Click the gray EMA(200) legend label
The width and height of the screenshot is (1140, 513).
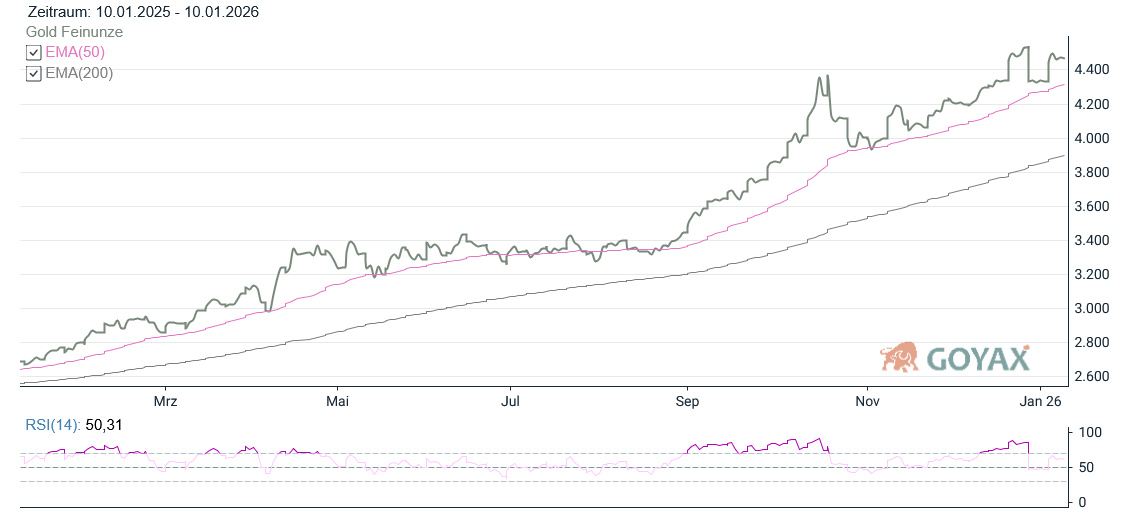click(79, 72)
